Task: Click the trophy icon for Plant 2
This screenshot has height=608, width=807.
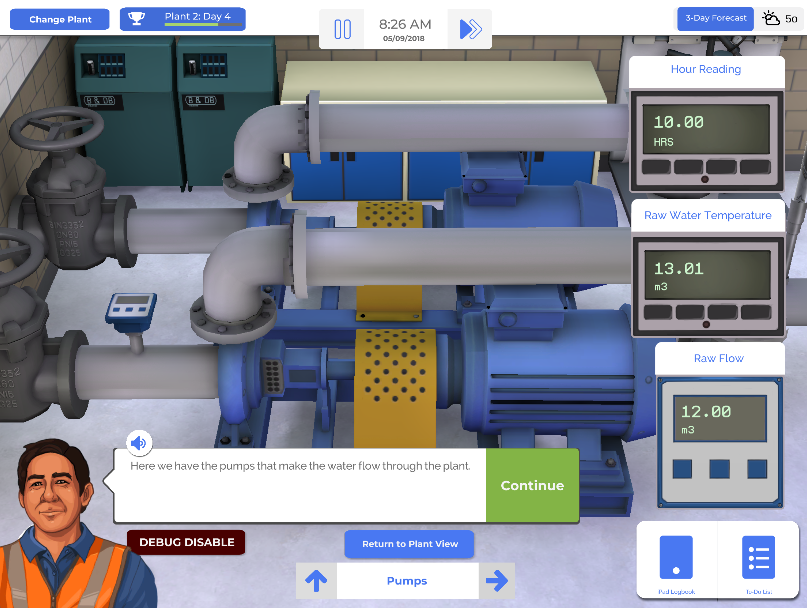Action: pyautogui.click(x=139, y=18)
